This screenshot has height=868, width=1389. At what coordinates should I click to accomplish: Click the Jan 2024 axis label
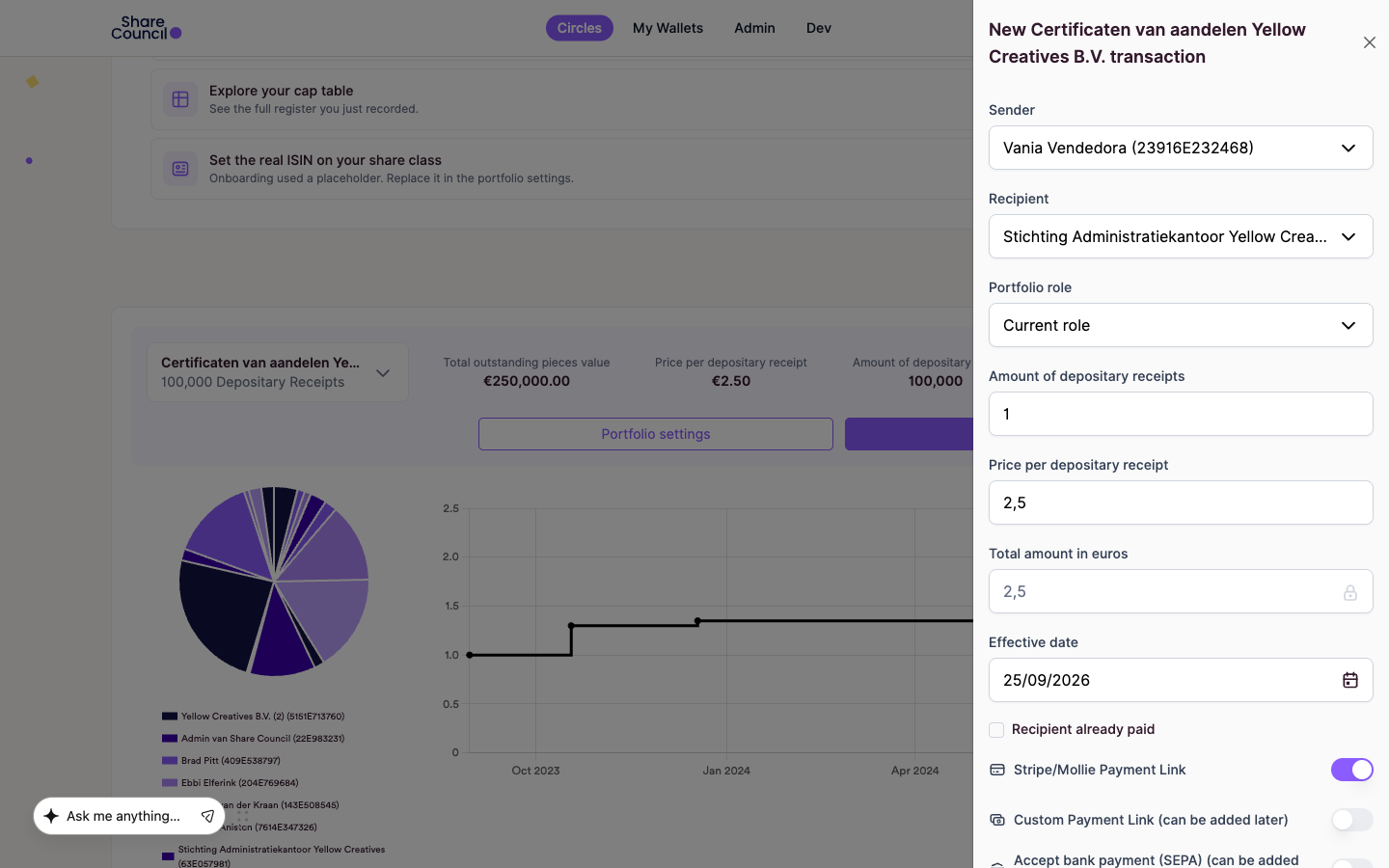coord(726,771)
